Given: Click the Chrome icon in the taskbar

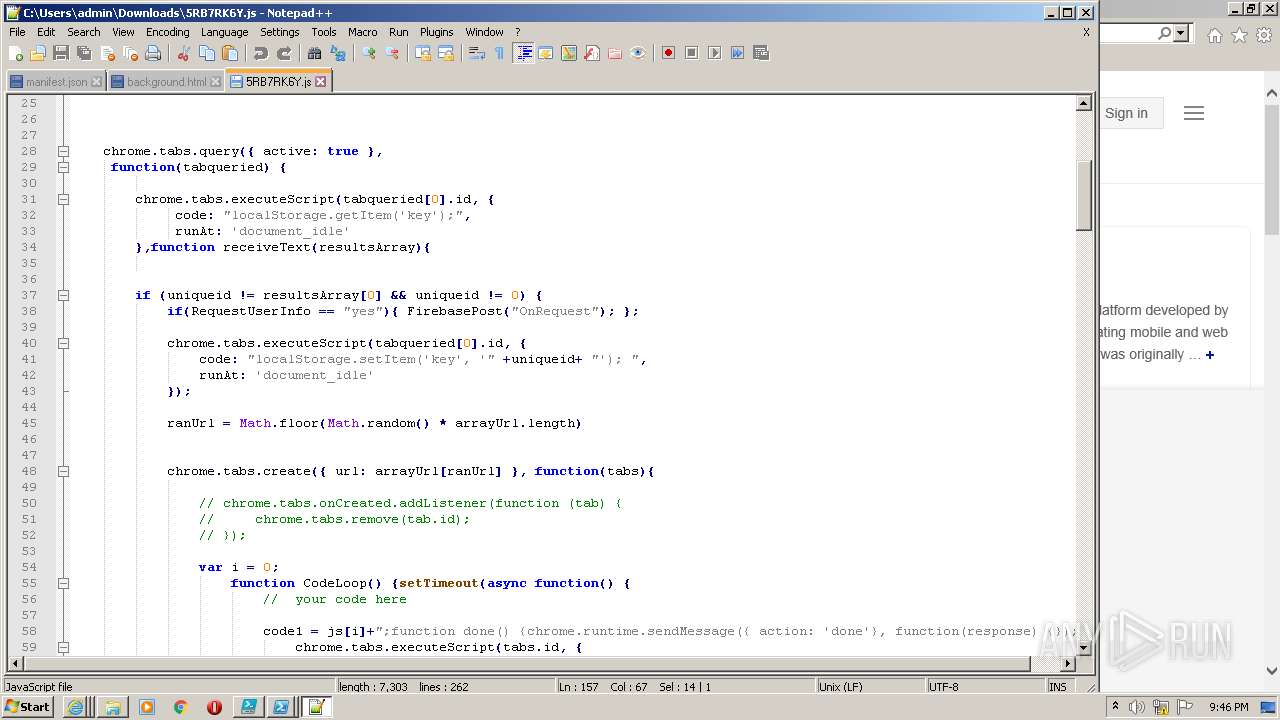Looking at the screenshot, I should tap(181, 707).
